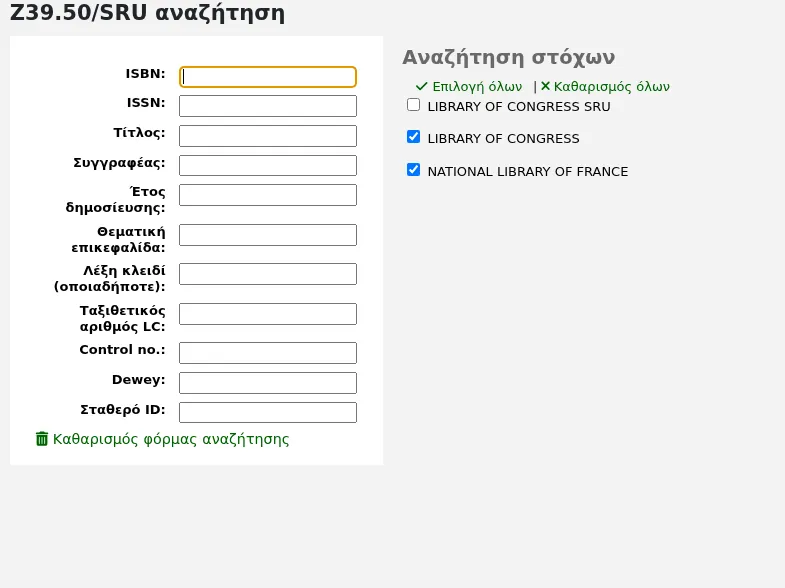This screenshot has width=785, height=588.
Task: Uncheck the LIBRARY OF CONGRESS target checkbox
Action: pyautogui.click(x=414, y=137)
